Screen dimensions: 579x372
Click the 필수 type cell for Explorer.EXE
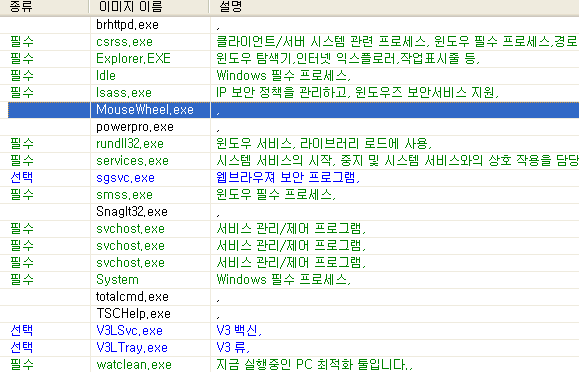pos(22,59)
